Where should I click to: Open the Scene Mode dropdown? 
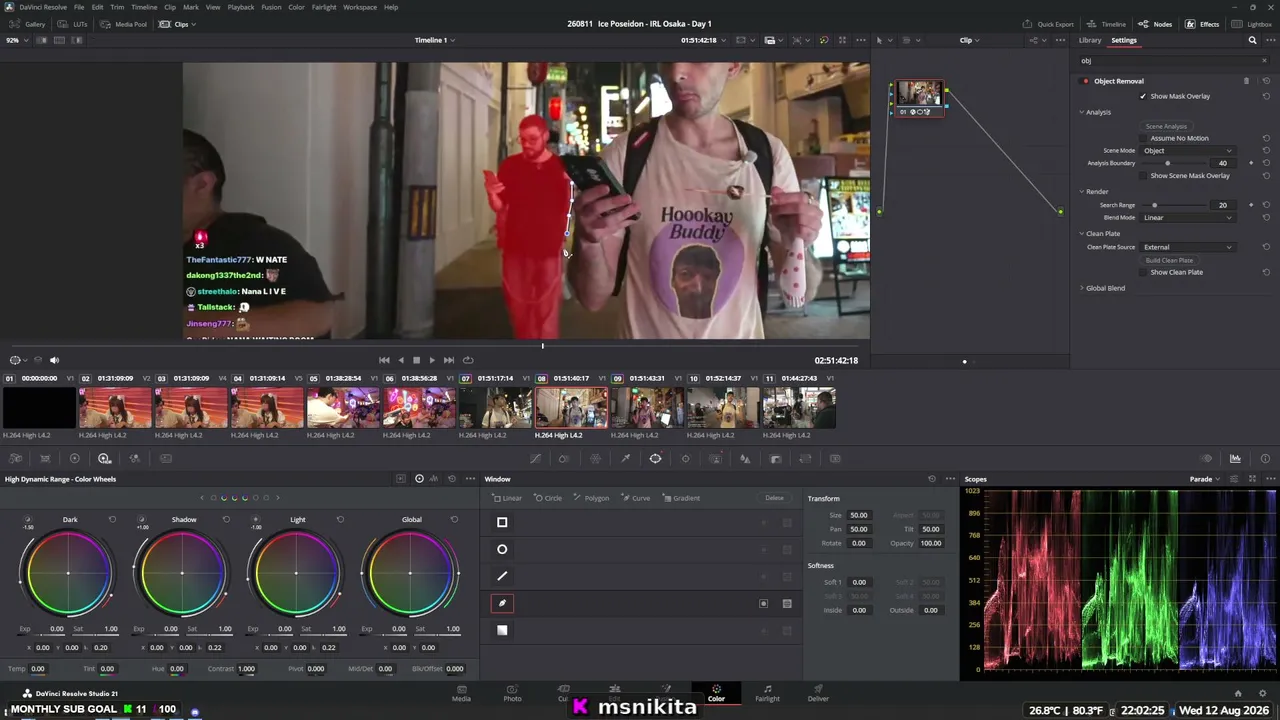[x=1188, y=151]
